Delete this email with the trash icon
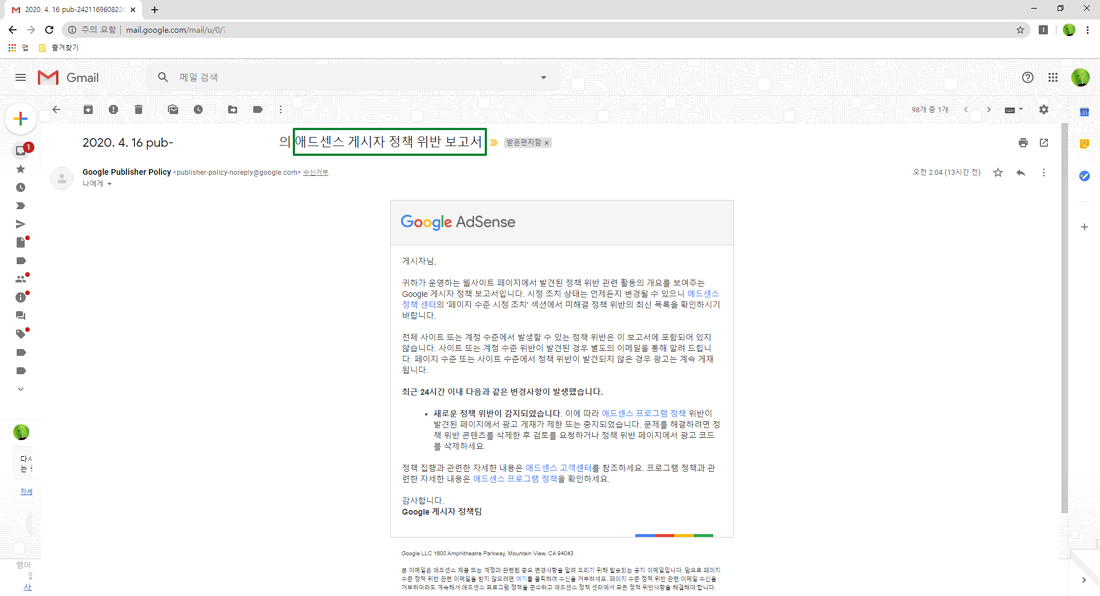Viewport: 1100px width, 596px height. [138, 109]
